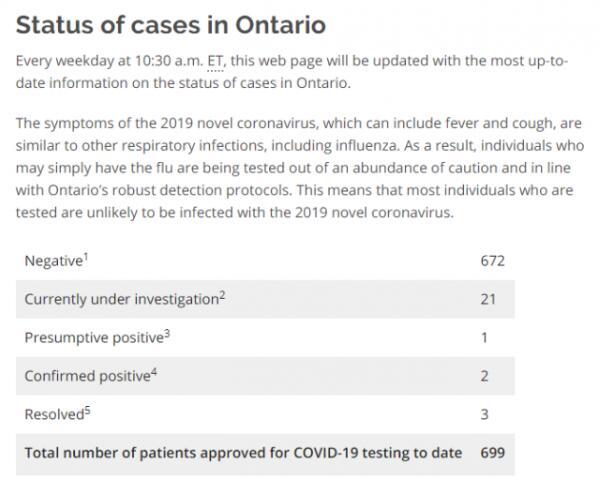Click the confirmed positive count of 2
This screenshot has height=486, width=599.
[x=484, y=376]
